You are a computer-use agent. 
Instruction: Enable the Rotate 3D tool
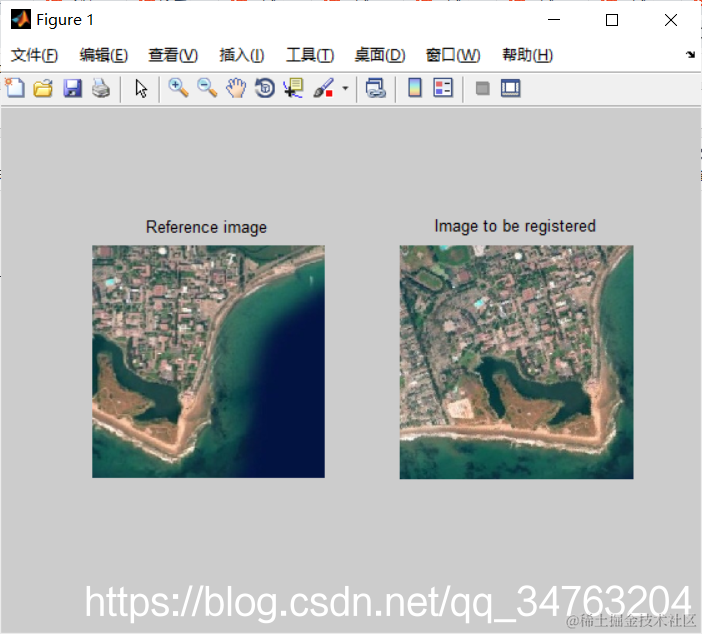265,88
